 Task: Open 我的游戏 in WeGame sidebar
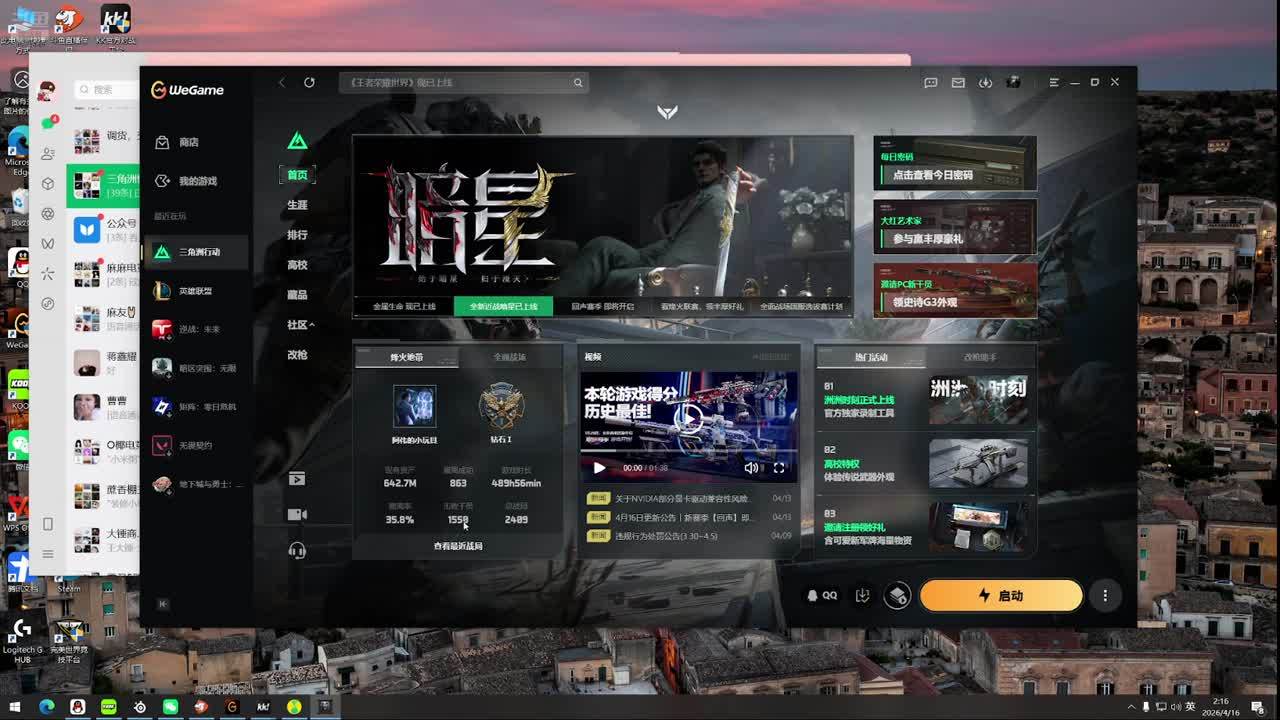click(187, 181)
